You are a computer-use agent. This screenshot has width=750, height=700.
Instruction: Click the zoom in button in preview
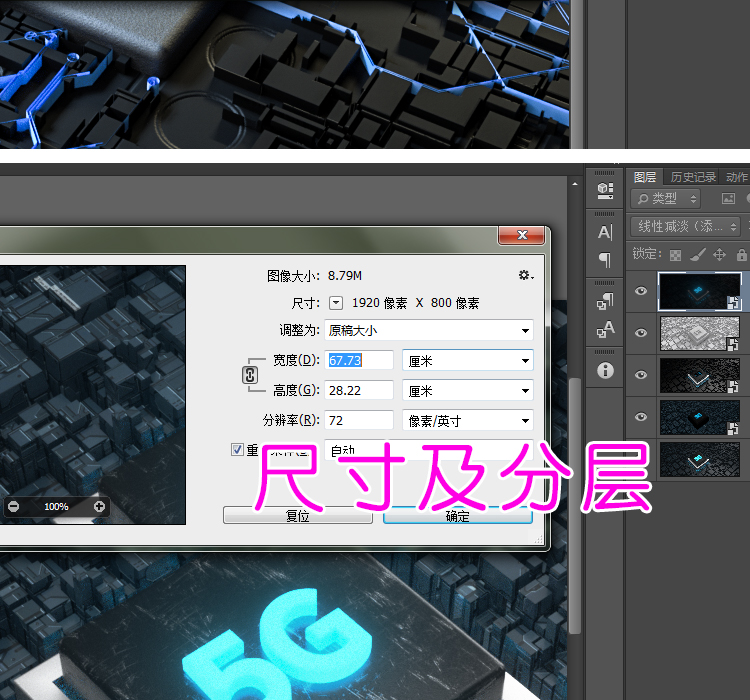click(99, 507)
